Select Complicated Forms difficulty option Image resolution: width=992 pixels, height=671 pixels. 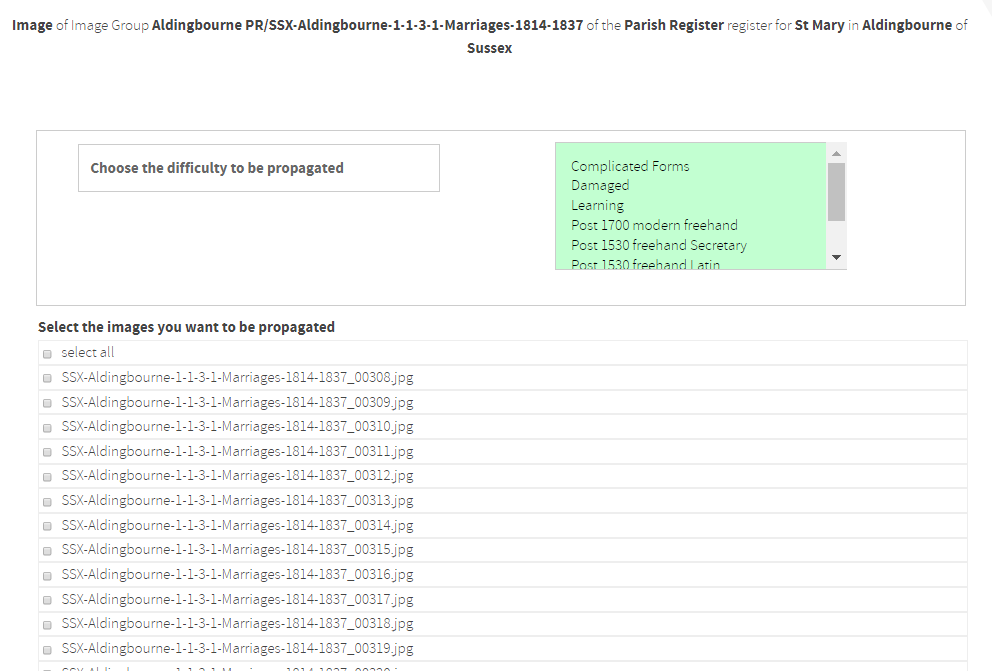(x=630, y=166)
